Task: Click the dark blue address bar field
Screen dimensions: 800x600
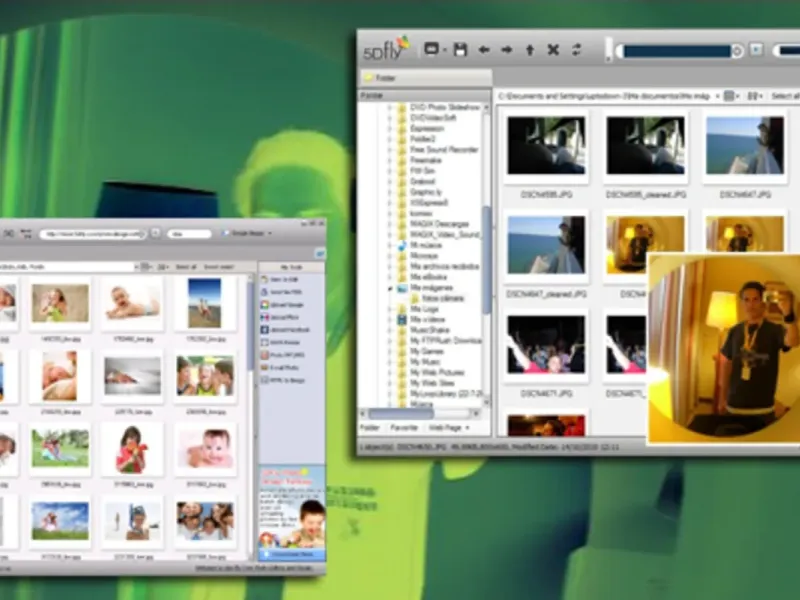Action: coord(677,51)
